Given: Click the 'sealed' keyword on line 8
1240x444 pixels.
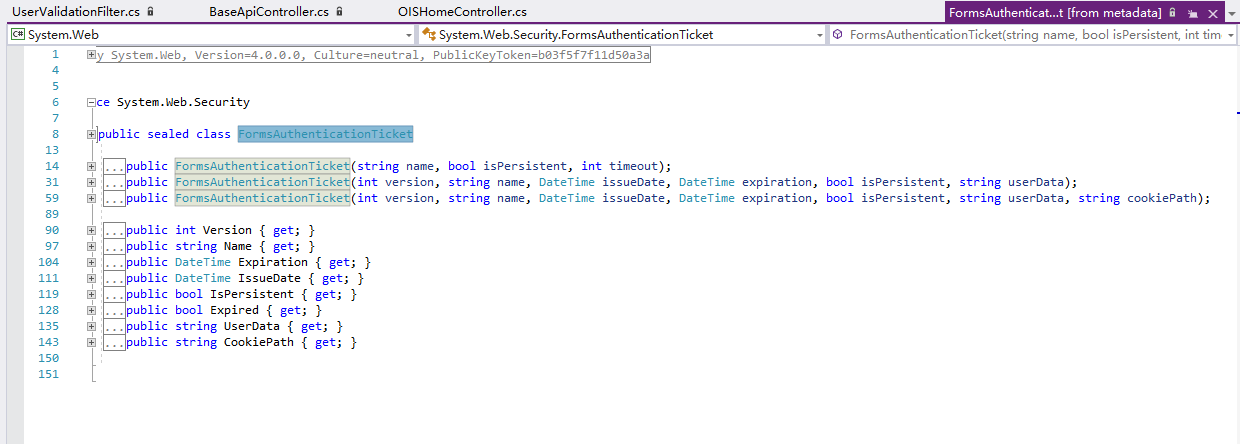Looking at the screenshot, I should click(x=168, y=134).
